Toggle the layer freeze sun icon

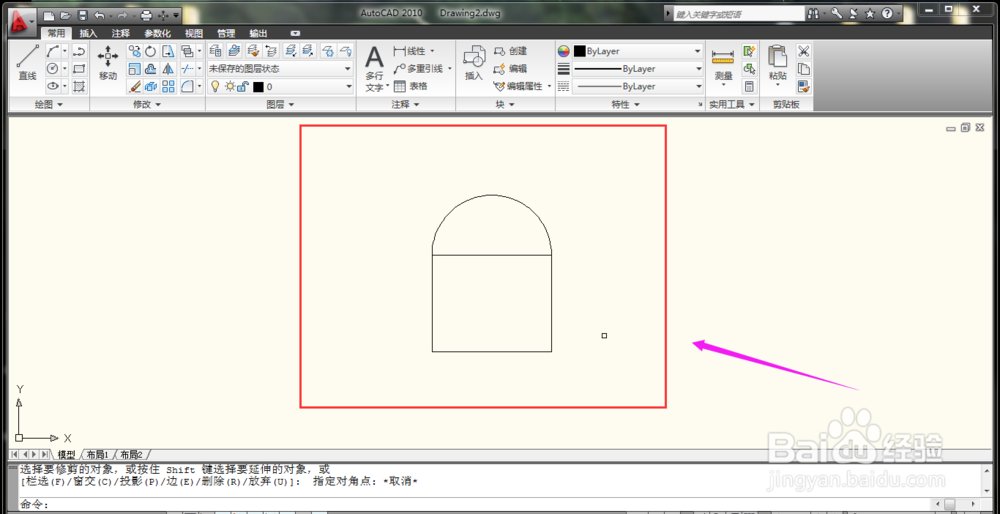pos(230,86)
